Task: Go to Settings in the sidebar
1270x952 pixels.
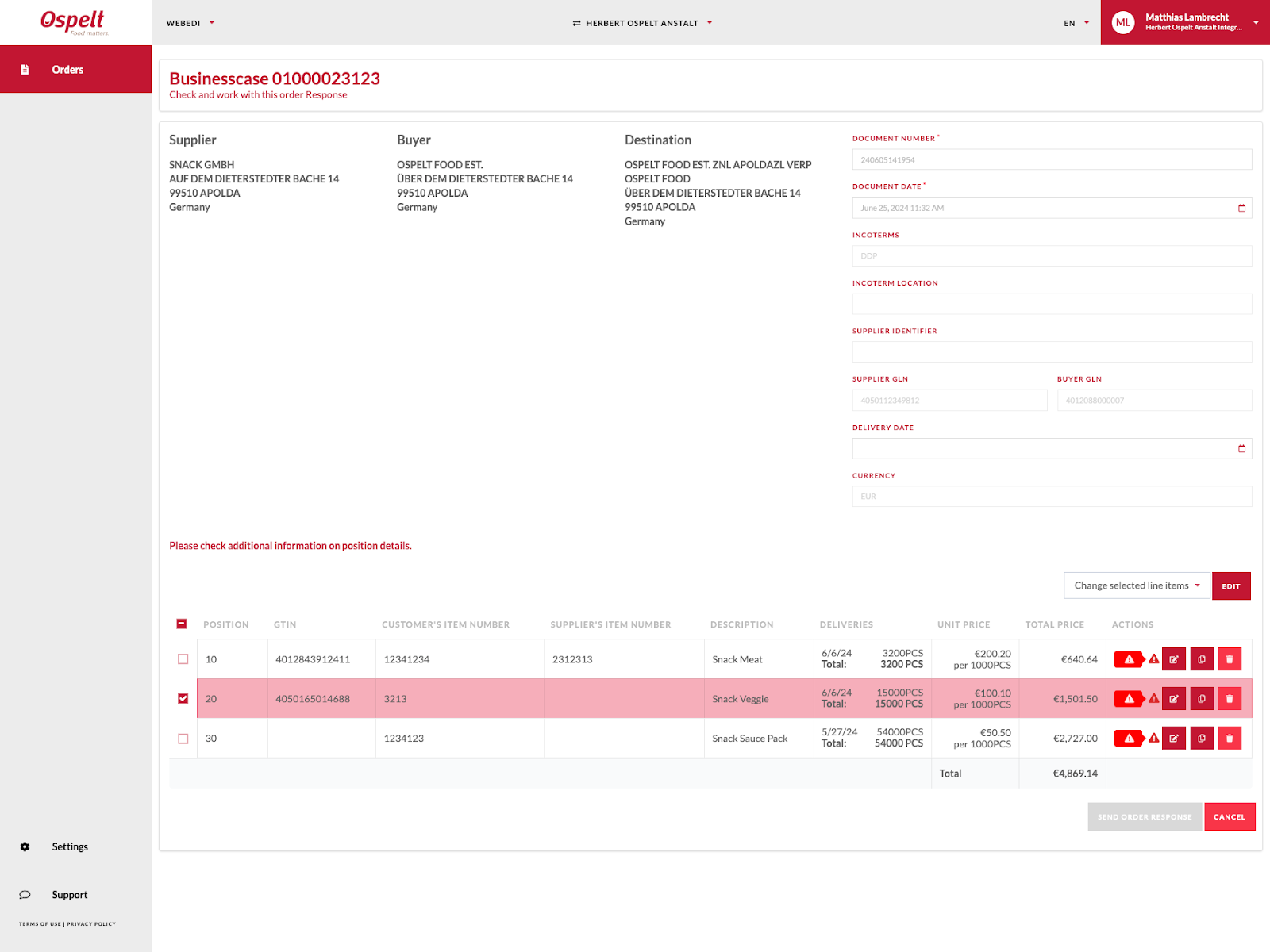Action: coord(70,847)
